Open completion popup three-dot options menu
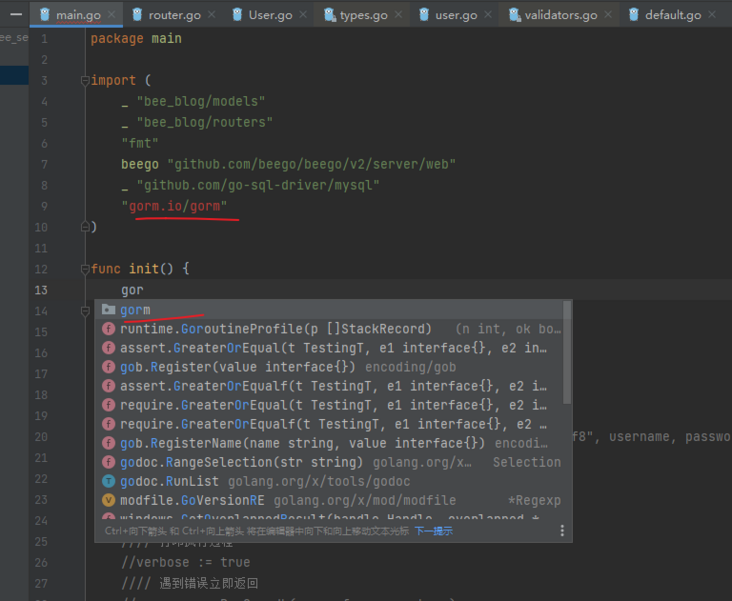Image resolution: width=732 pixels, height=601 pixels. (x=562, y=531)
